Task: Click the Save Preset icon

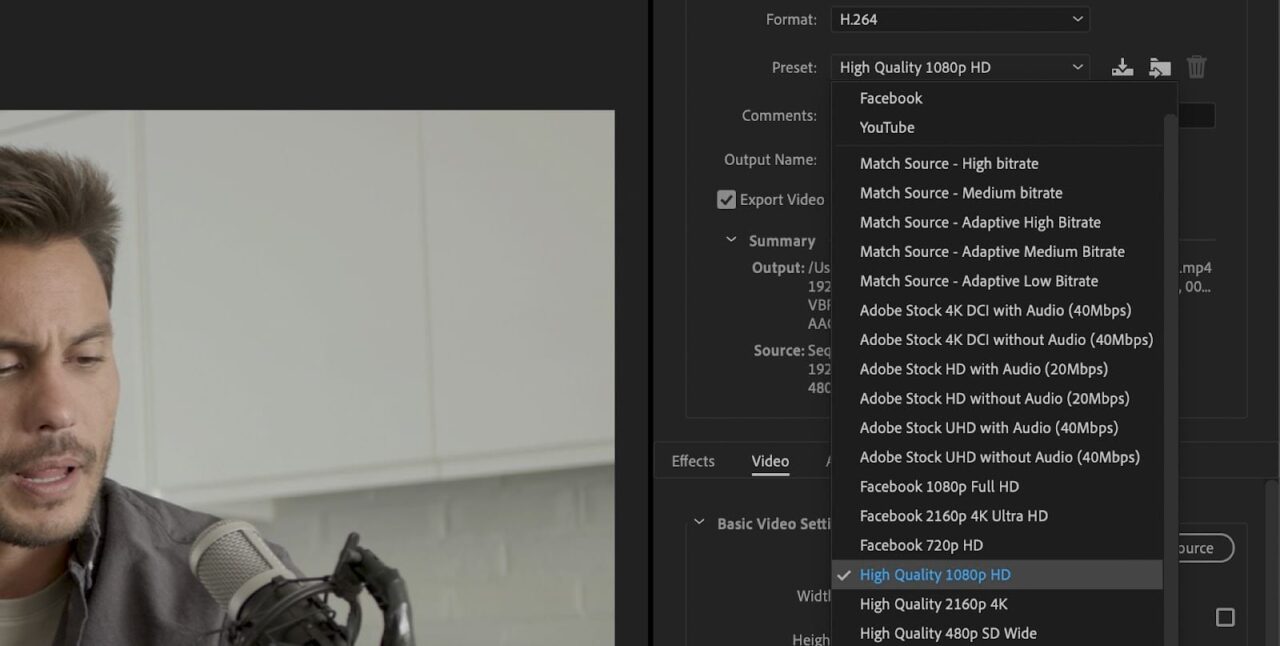Action: [x=1122, y=67]
